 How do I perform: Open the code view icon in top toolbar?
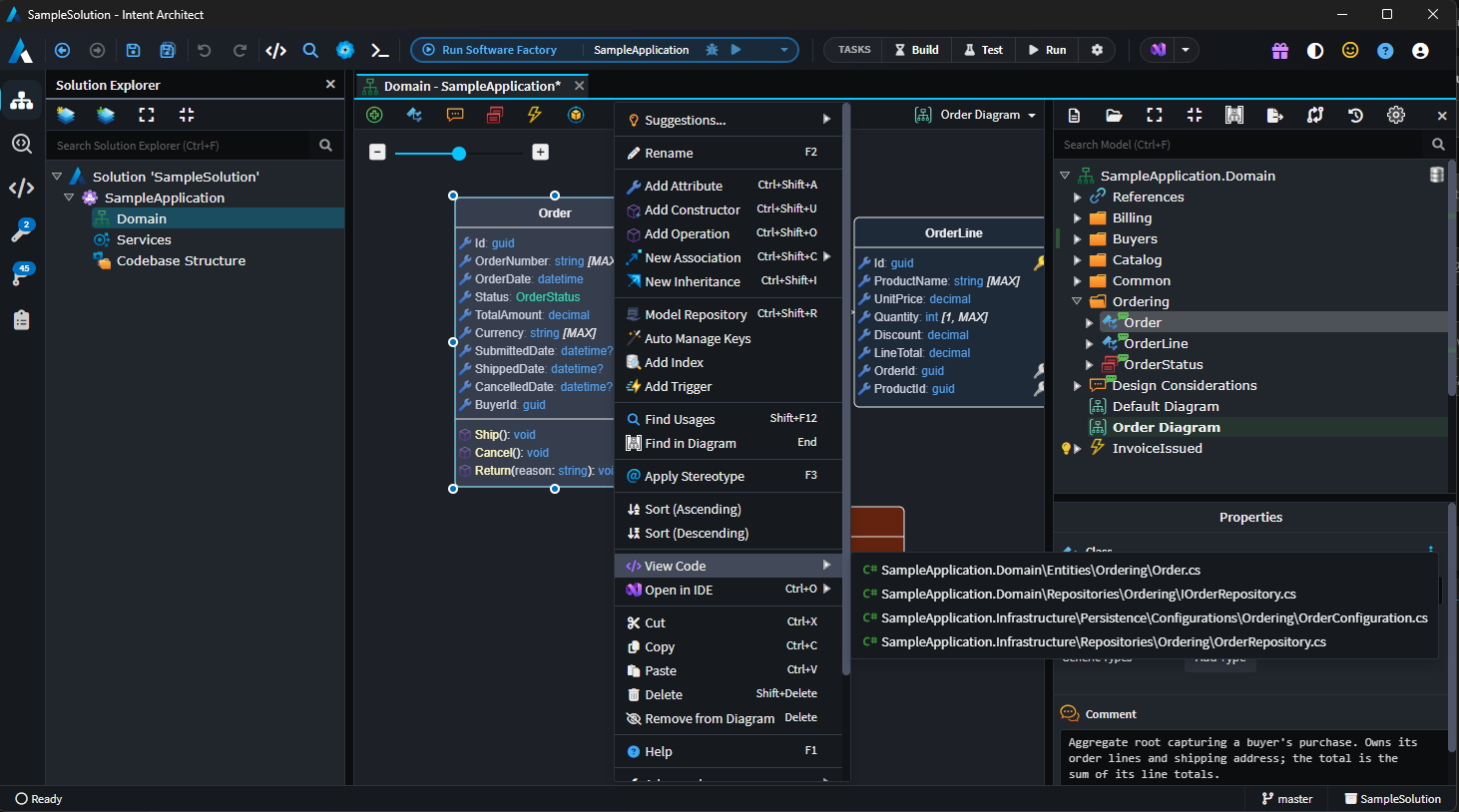pyautogui.click(x=276, y=50)
